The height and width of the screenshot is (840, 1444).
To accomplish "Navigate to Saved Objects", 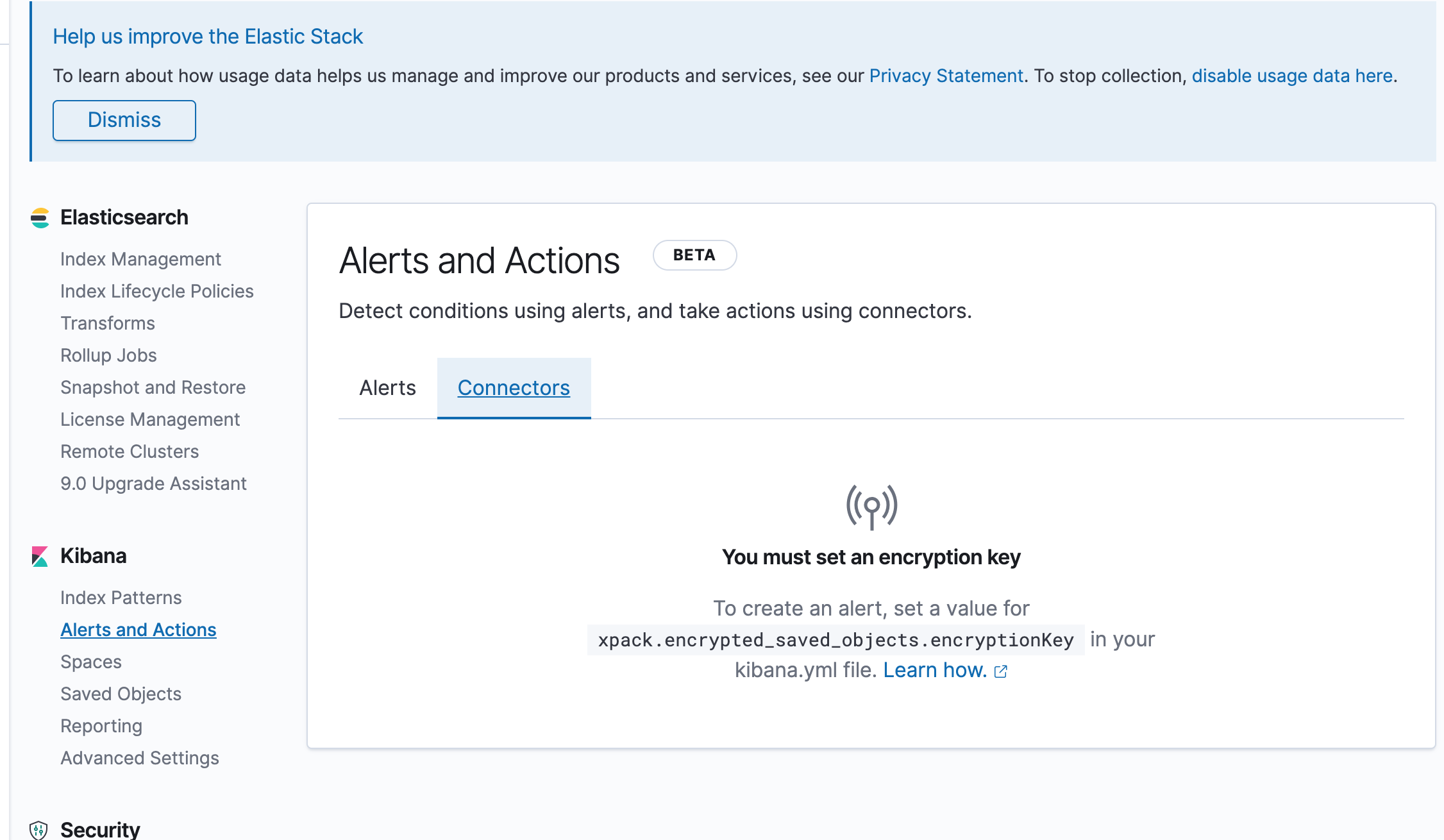I will tap(121, 694).
